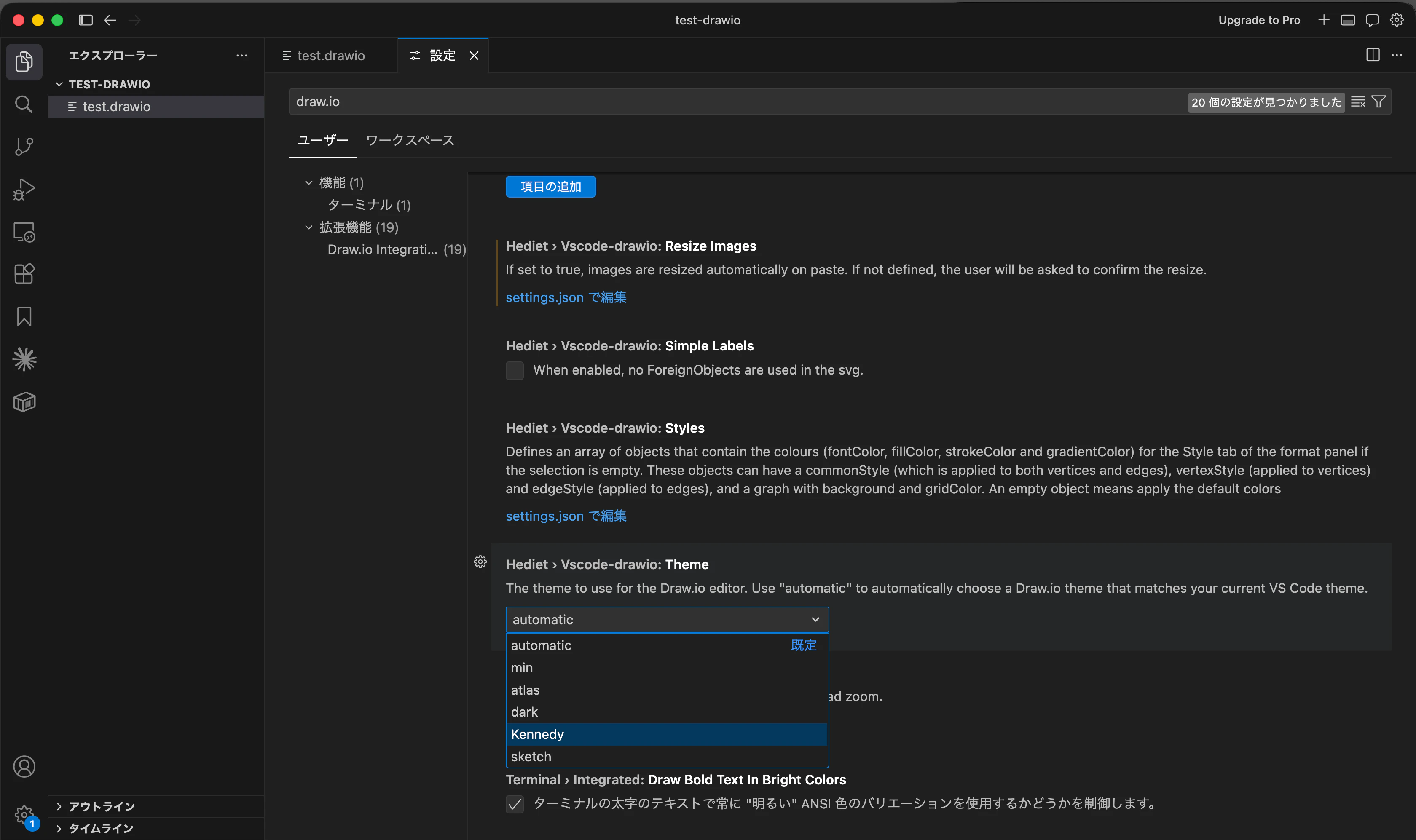The width and height of the screenshot is (1416, 840).
Task: Switch to the test.drawio editor tab
Action: pos(331,56)
